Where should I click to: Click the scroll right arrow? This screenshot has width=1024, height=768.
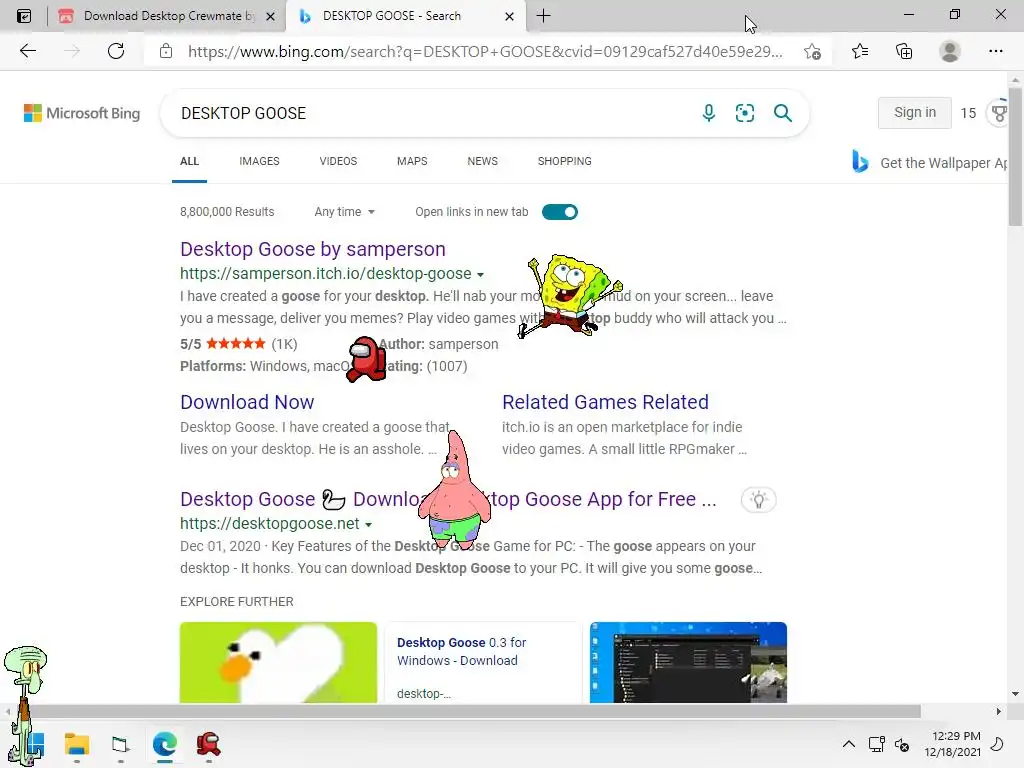999,711
